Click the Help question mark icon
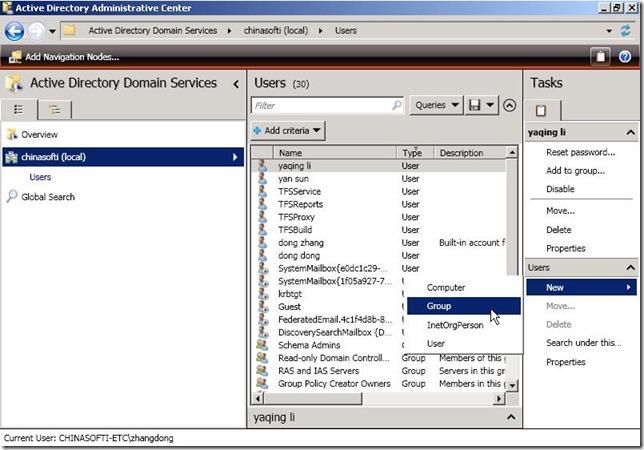The height and width of the screenshot is (450, 644). tap(625, 57)
